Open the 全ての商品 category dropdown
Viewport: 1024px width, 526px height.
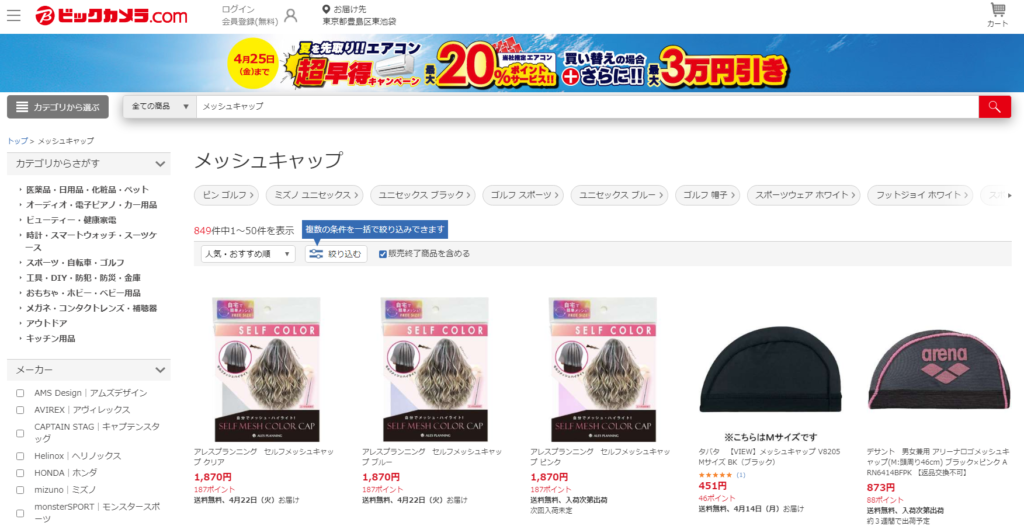click(160, 107)
